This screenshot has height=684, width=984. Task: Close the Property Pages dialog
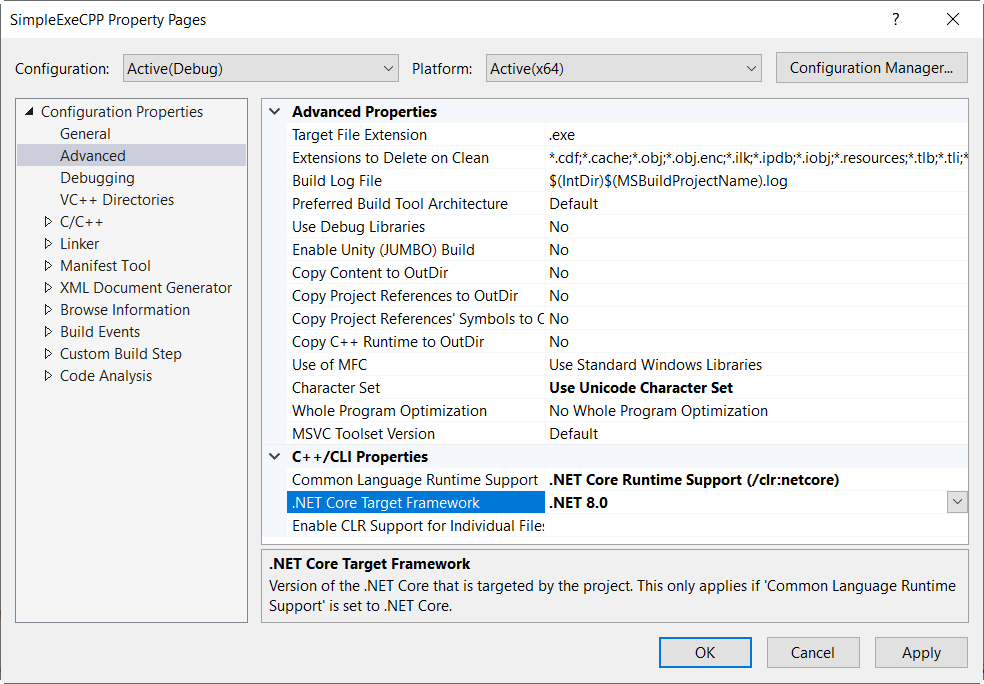(952, 19)
